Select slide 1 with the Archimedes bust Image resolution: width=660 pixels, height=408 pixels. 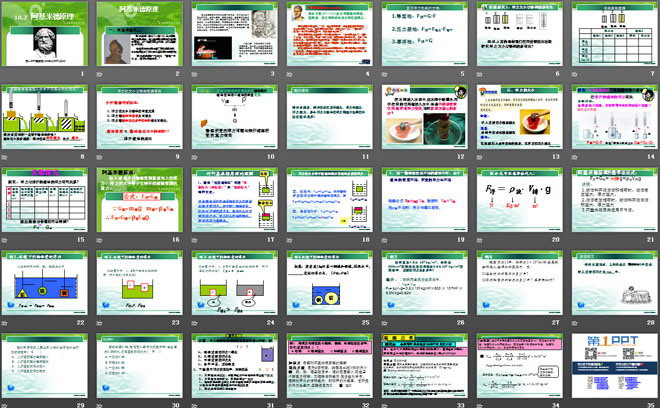click(x=45, y=34)
